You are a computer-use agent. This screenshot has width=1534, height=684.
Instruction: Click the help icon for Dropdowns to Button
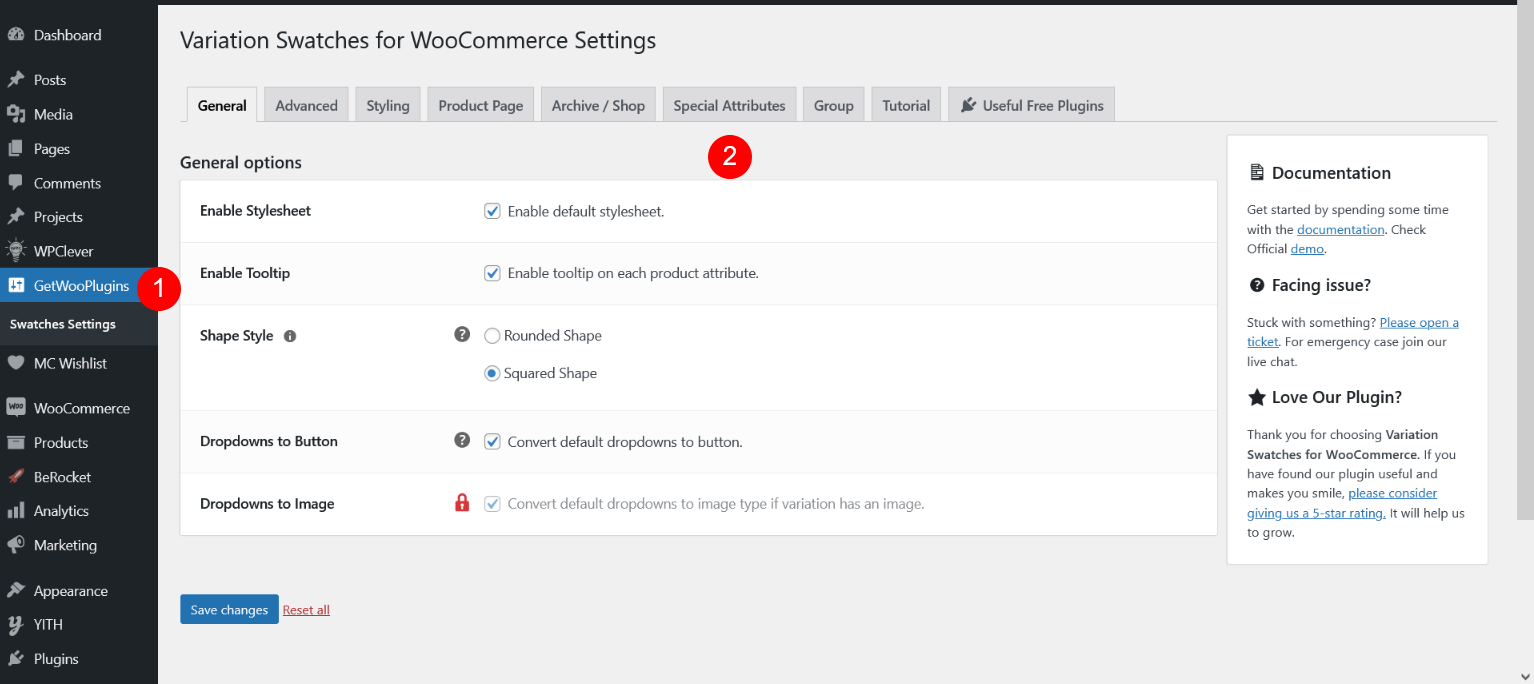coord(462,439)
